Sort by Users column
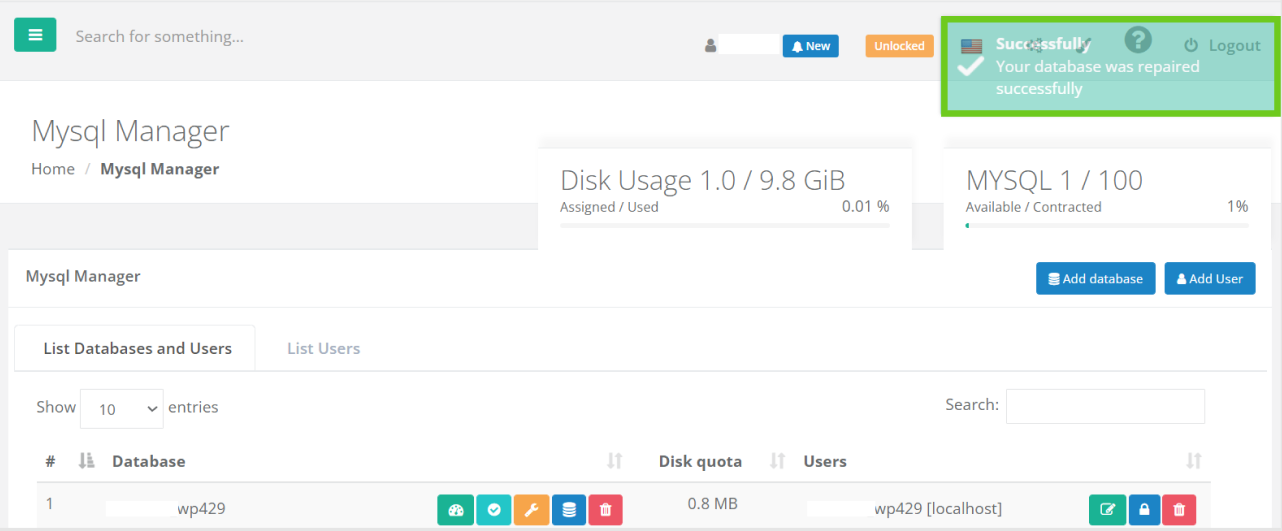This screenshot has width=1282, height=531. [x=825, y=461]
